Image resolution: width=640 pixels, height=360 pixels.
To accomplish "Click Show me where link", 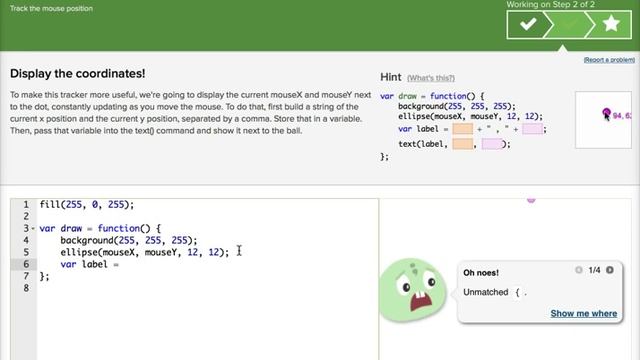I will click(584, 313).
